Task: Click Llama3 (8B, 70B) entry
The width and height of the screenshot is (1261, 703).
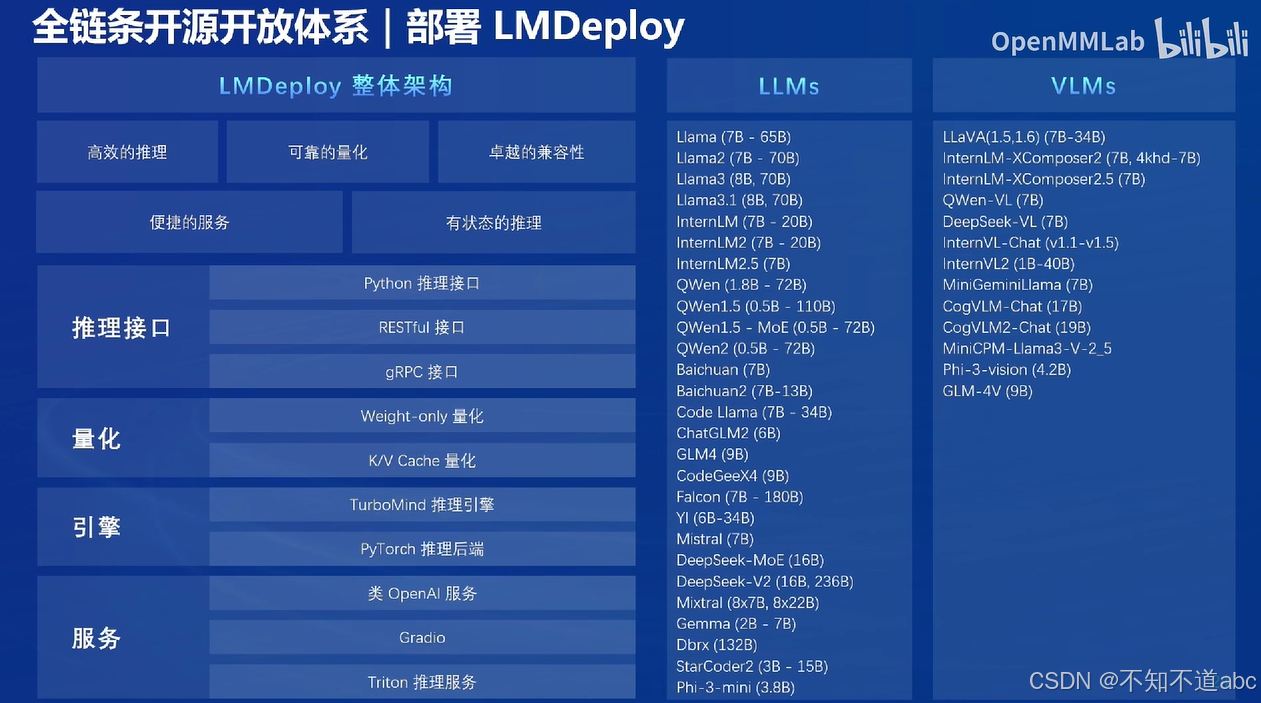Action: [733, 179]
